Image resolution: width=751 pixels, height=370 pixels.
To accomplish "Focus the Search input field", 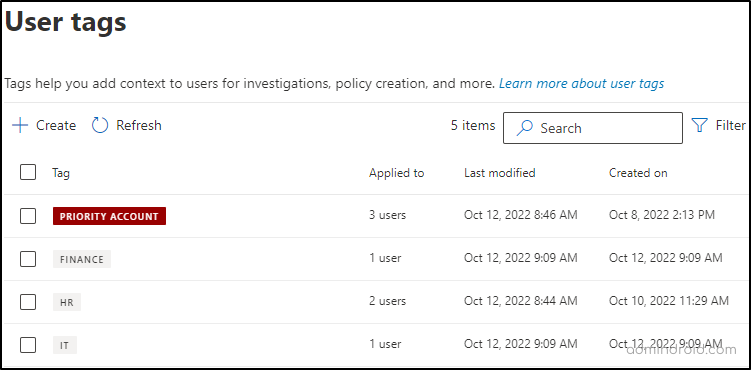I will (592, 128).
